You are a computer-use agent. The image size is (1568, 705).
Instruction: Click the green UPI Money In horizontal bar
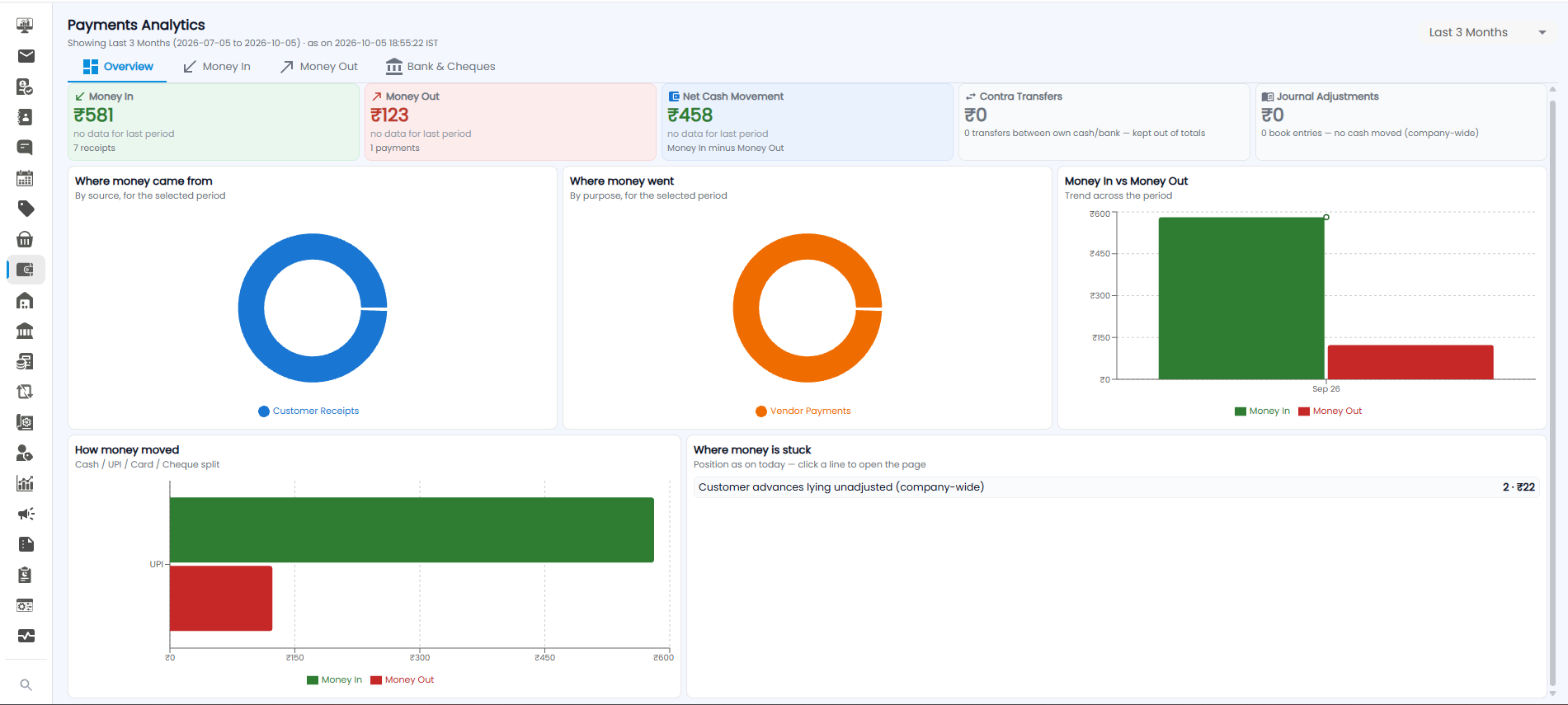(412, 529)
